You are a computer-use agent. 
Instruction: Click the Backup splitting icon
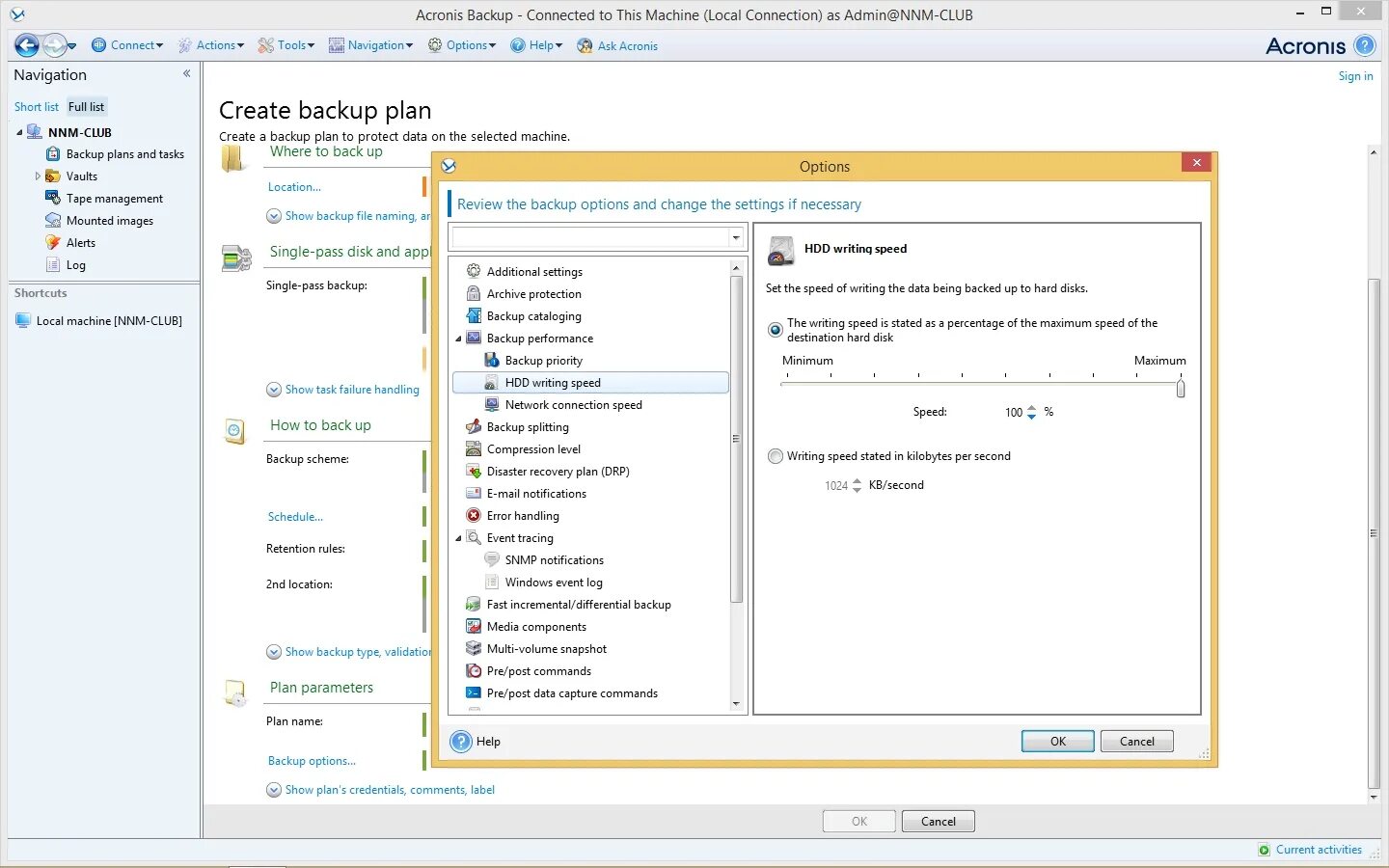click(474, 426)
